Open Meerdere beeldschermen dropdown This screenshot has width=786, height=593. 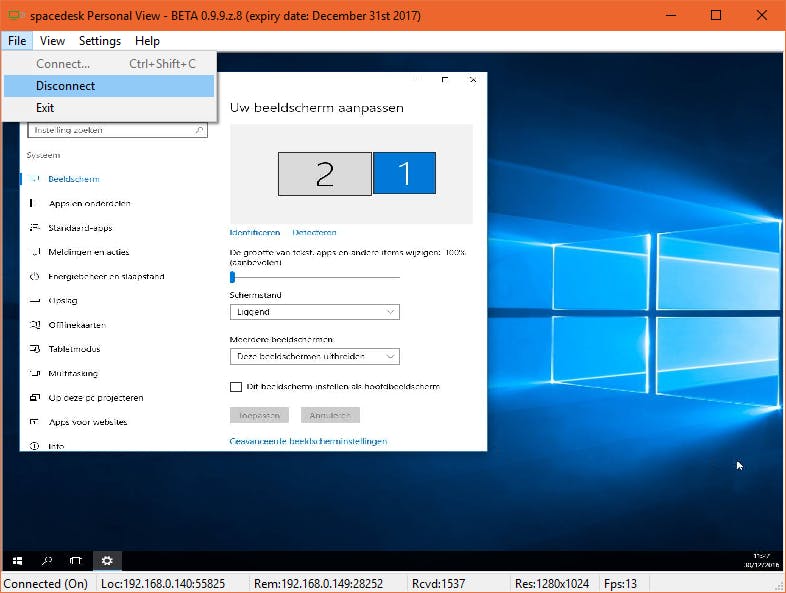point(315,356)
